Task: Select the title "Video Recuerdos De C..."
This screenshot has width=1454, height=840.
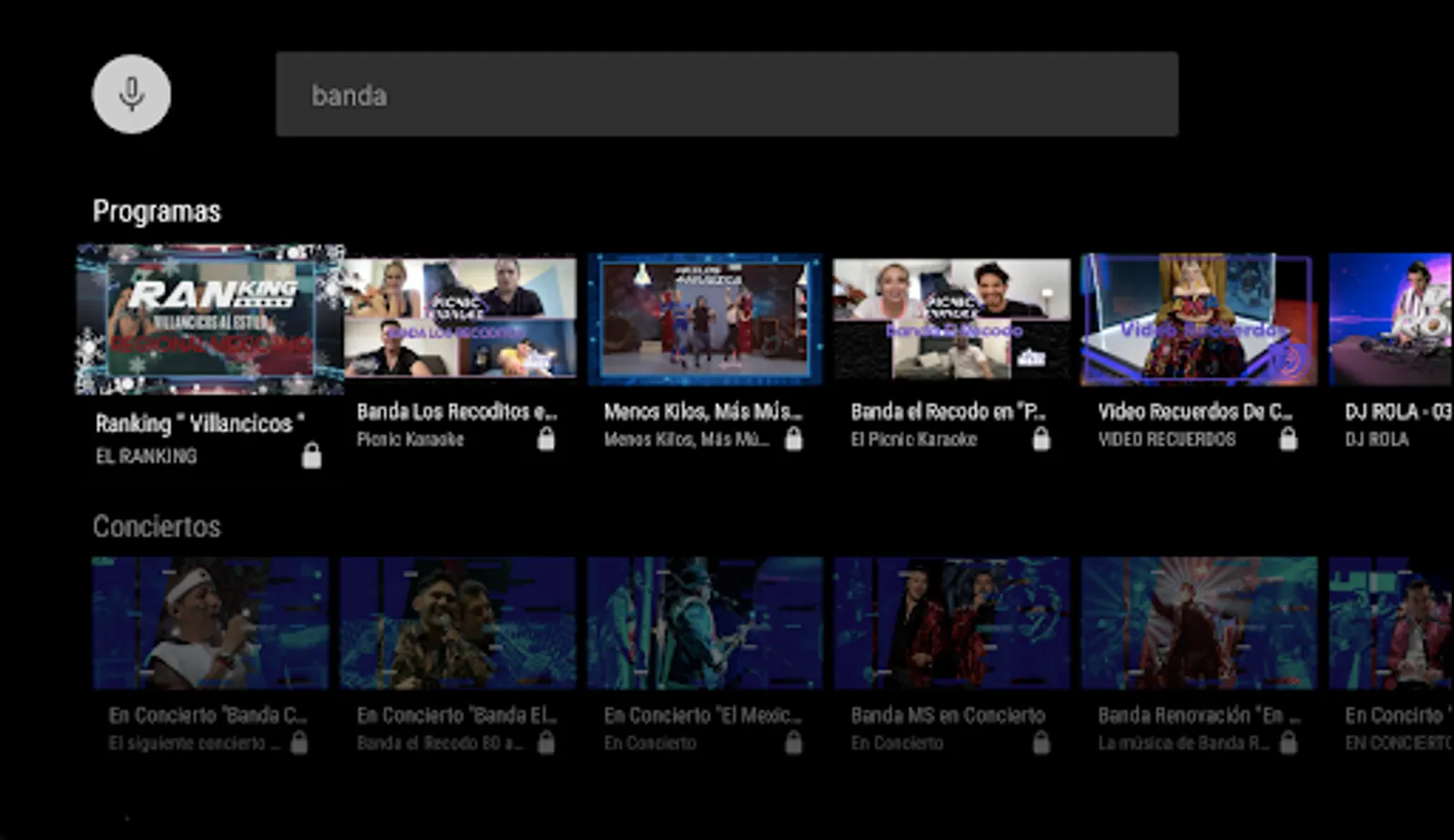Action: pyautogui.click(x=1195, y=412)
